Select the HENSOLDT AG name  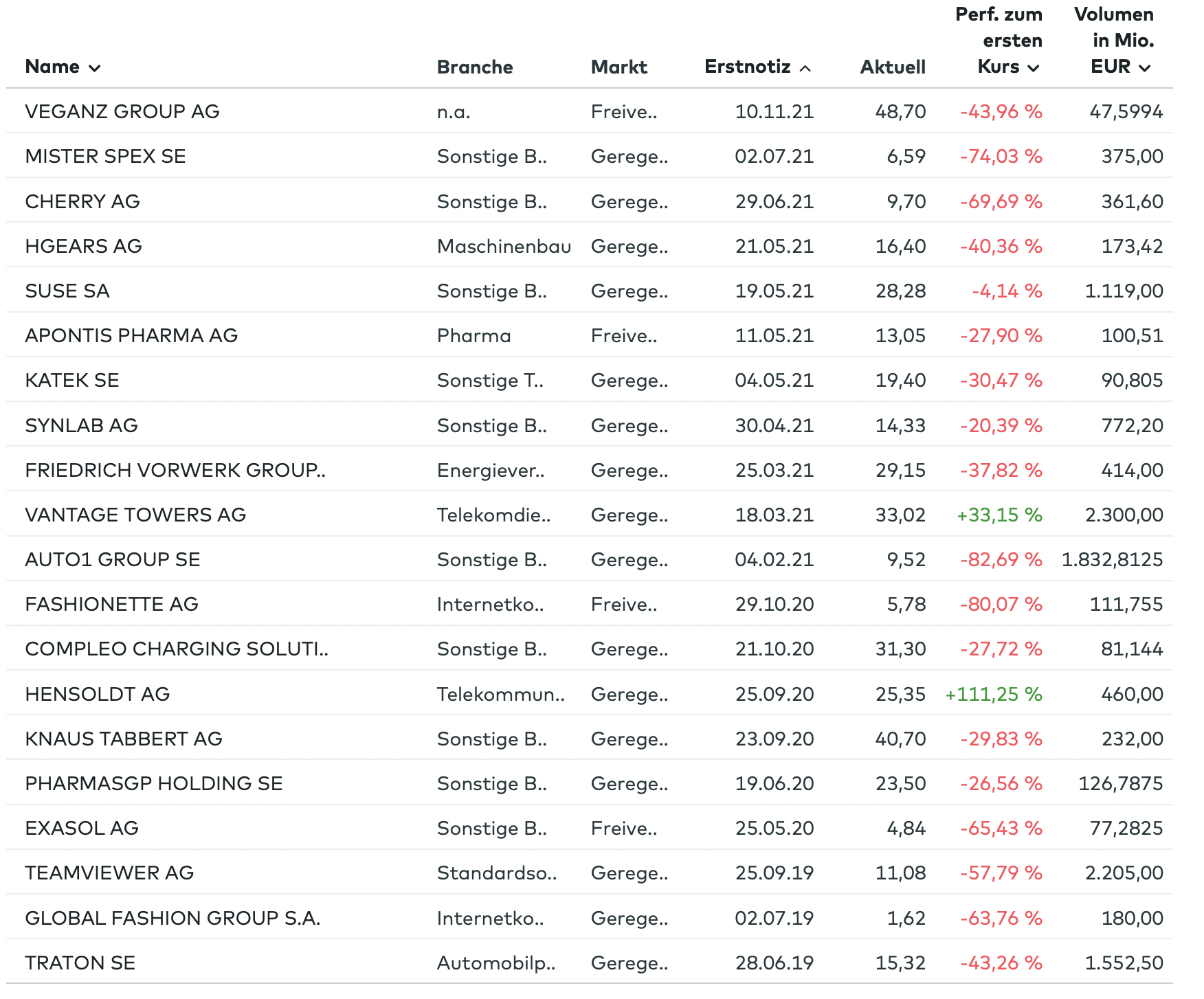coord(97,694)
